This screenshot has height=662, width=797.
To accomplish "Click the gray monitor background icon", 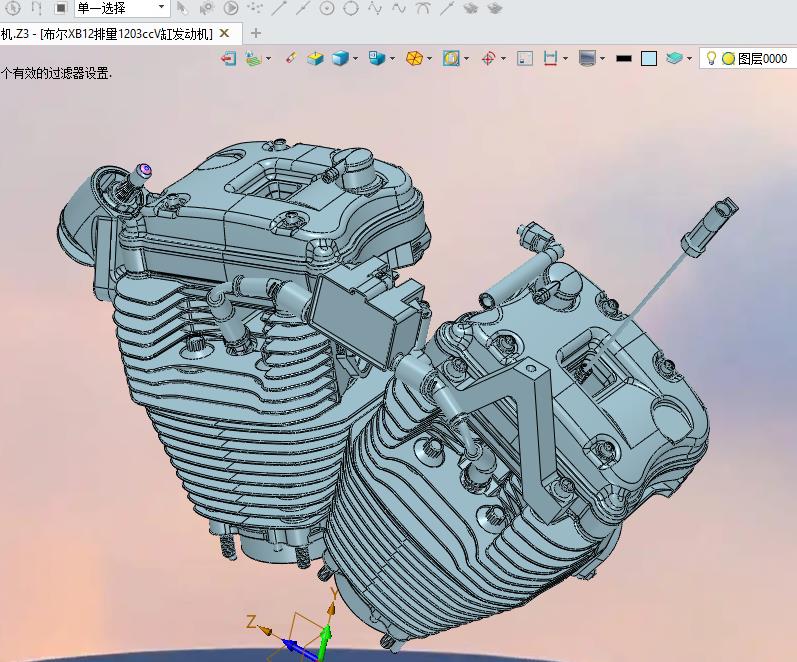I will click(x=587, y=58).
